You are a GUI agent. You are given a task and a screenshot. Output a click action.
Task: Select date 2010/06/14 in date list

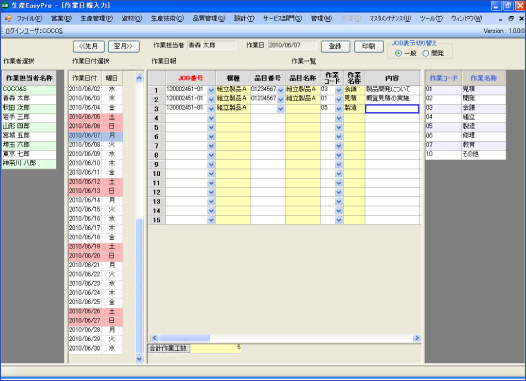tap(95, 200)
